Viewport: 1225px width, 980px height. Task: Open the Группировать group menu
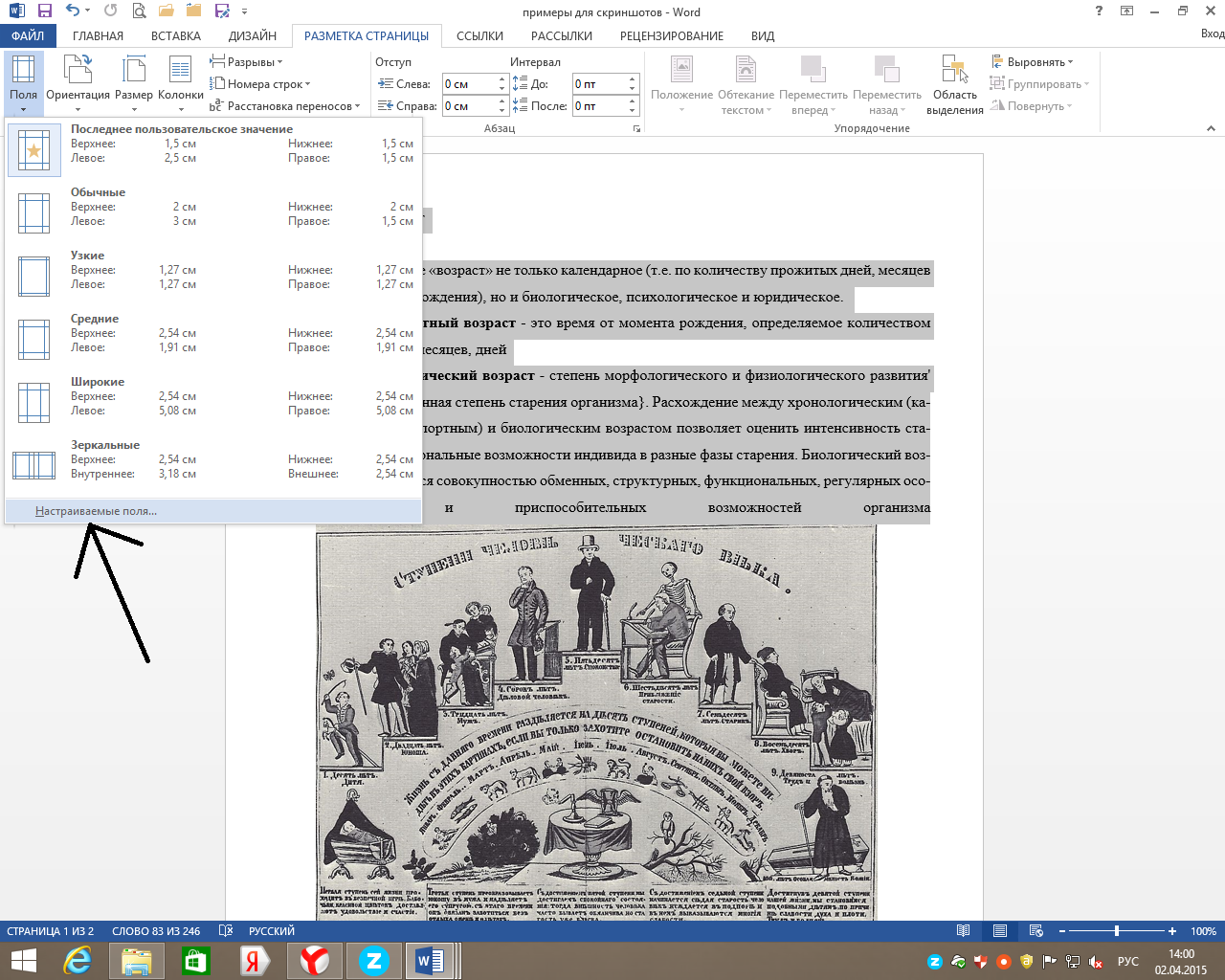click(1039, 84)
